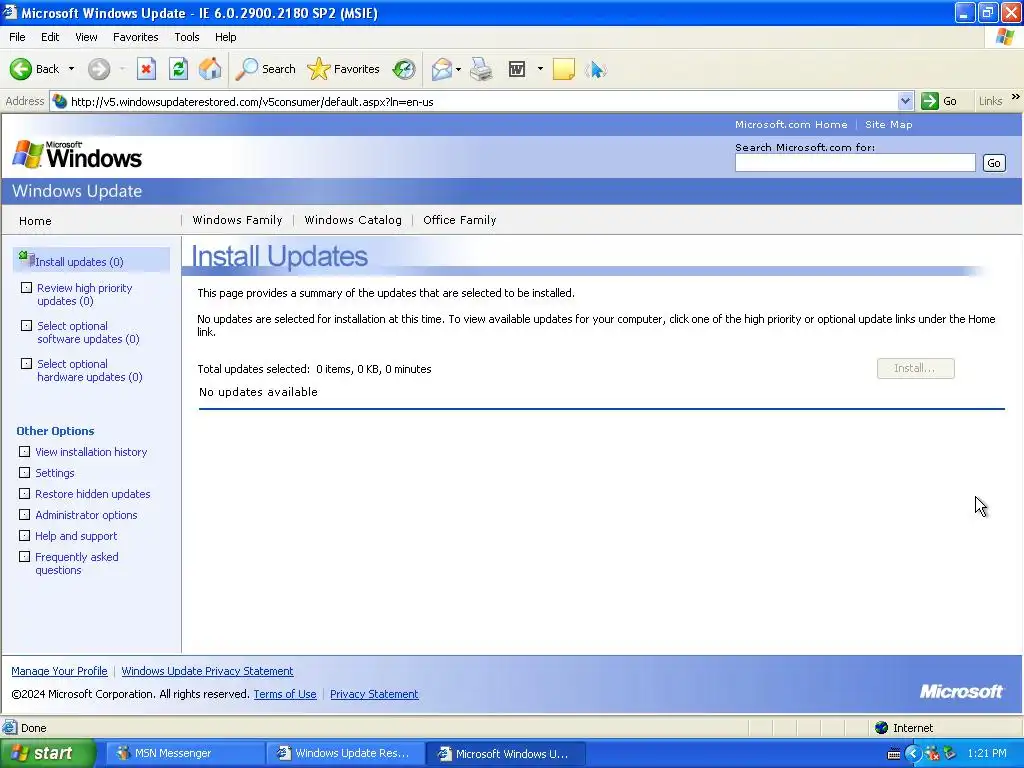The width and height of the screenshot is (1024, 768).
Task: Click the Stop loading icon
Action: point(146,69)
